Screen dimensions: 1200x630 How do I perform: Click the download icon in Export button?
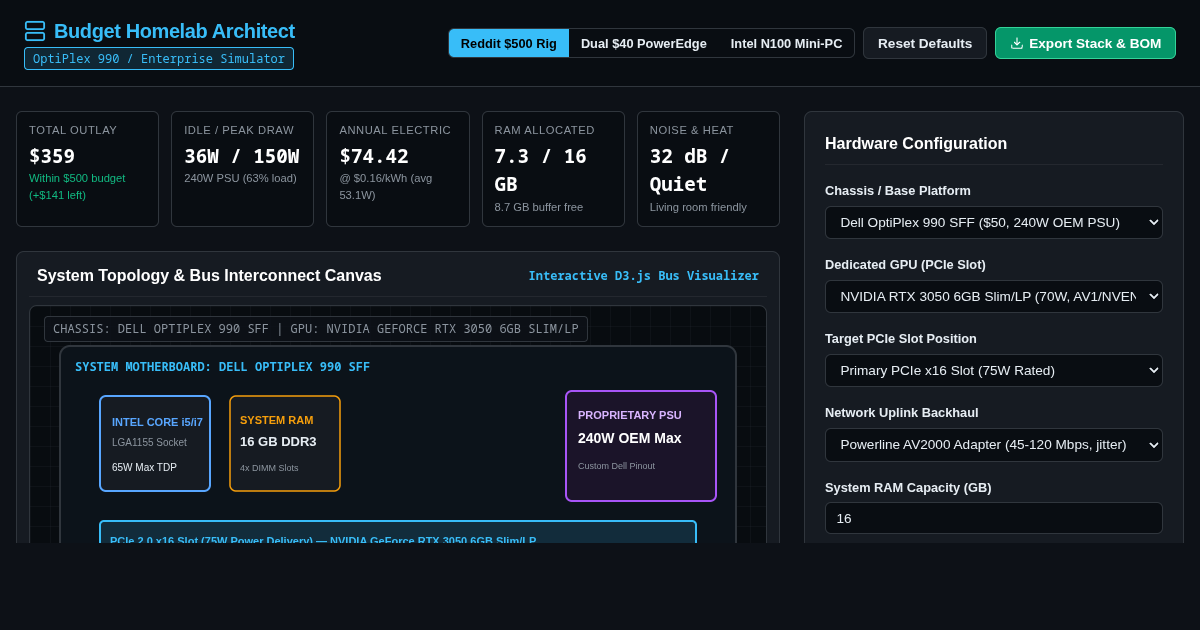(1017, 43)
